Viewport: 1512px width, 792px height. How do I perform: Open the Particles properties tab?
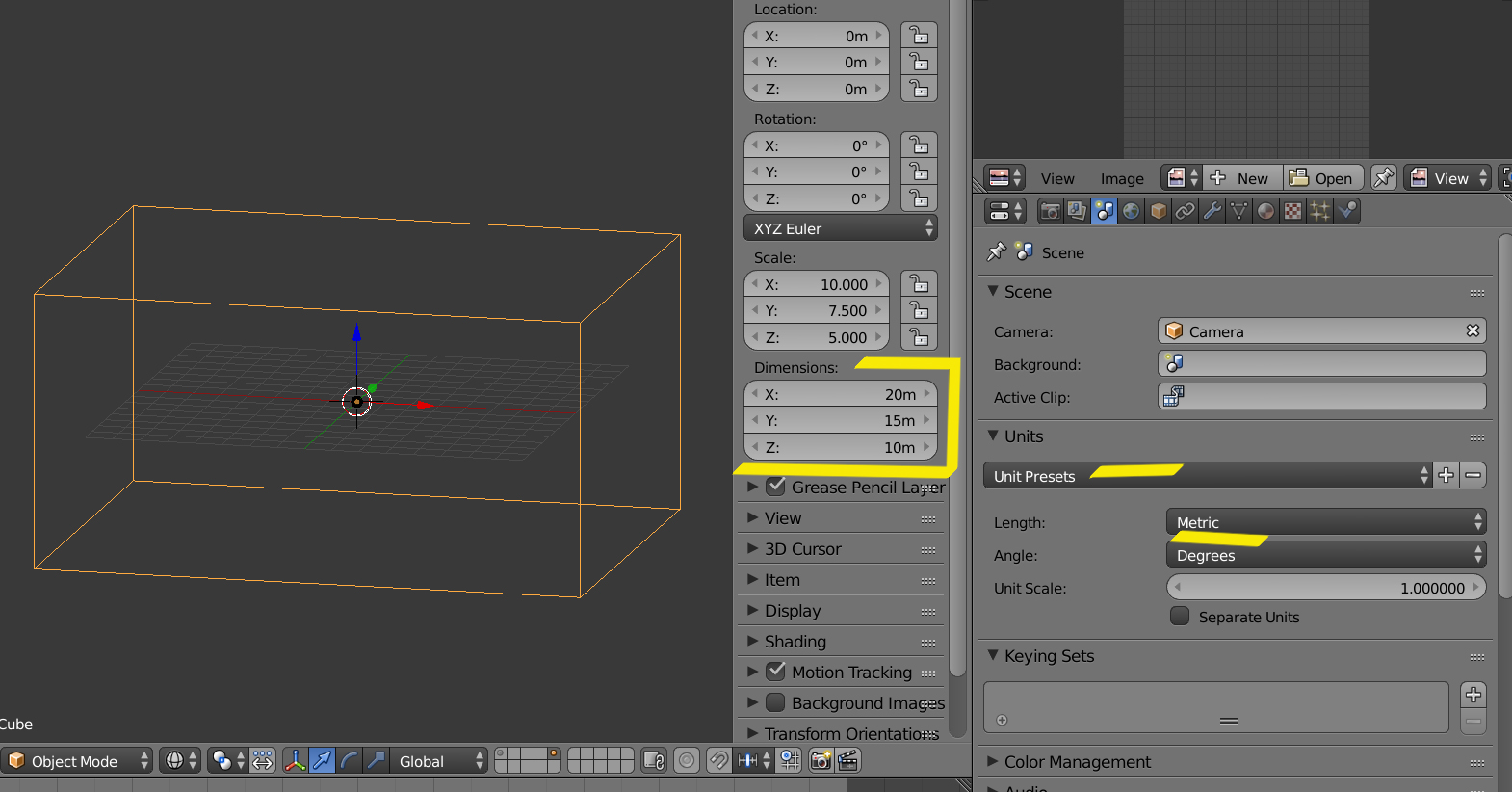[x=1319, y=211]
